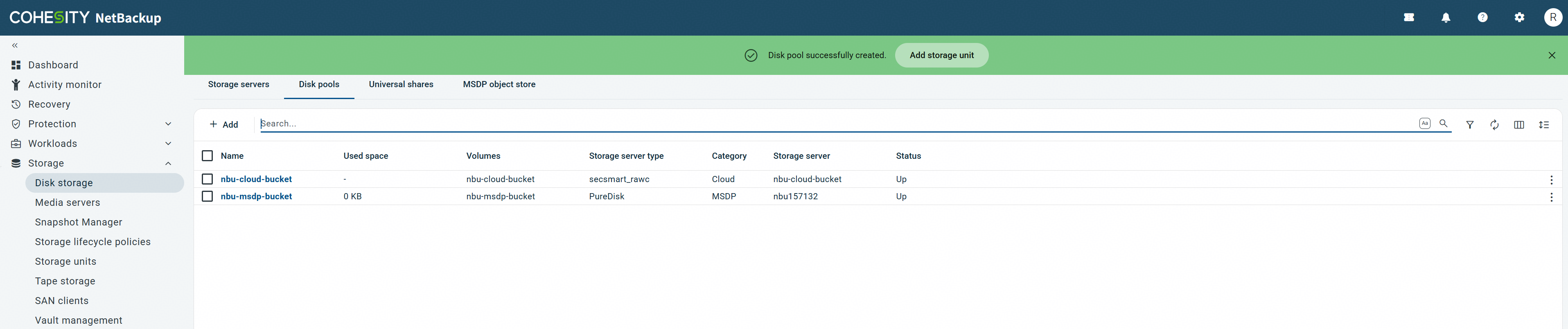Open actions menu for nbu-cloud-bucket row
Image resolution: width=1568 pixels, height=329 pixels.
(1551, 179)
